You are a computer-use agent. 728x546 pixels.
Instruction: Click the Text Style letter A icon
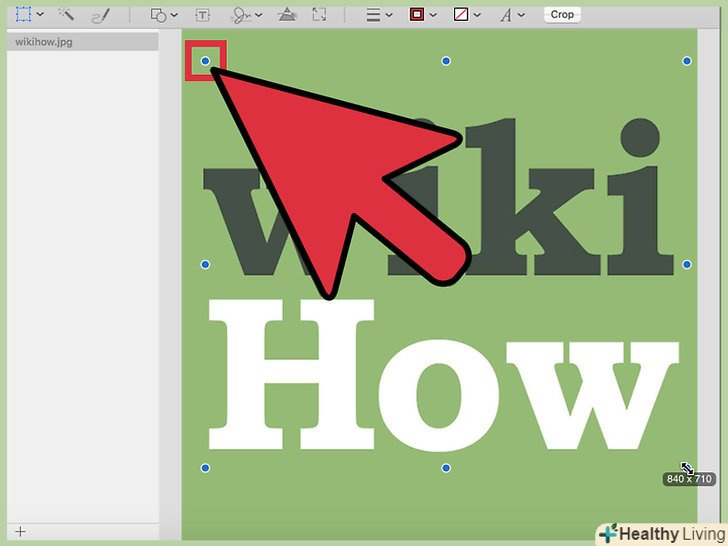(506, 15)
